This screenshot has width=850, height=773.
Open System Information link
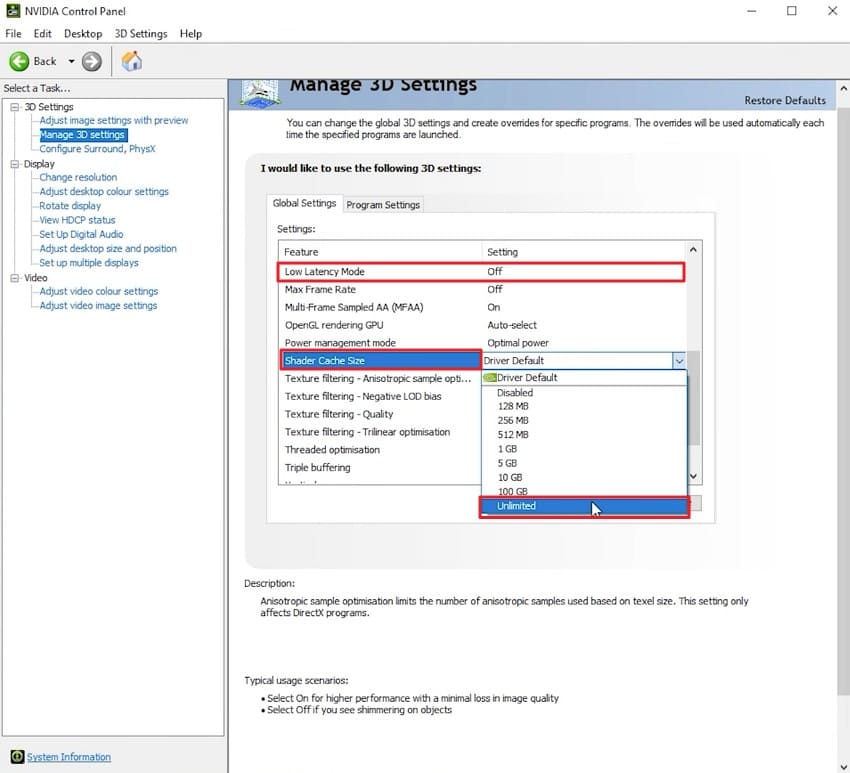tap(69, 757)
